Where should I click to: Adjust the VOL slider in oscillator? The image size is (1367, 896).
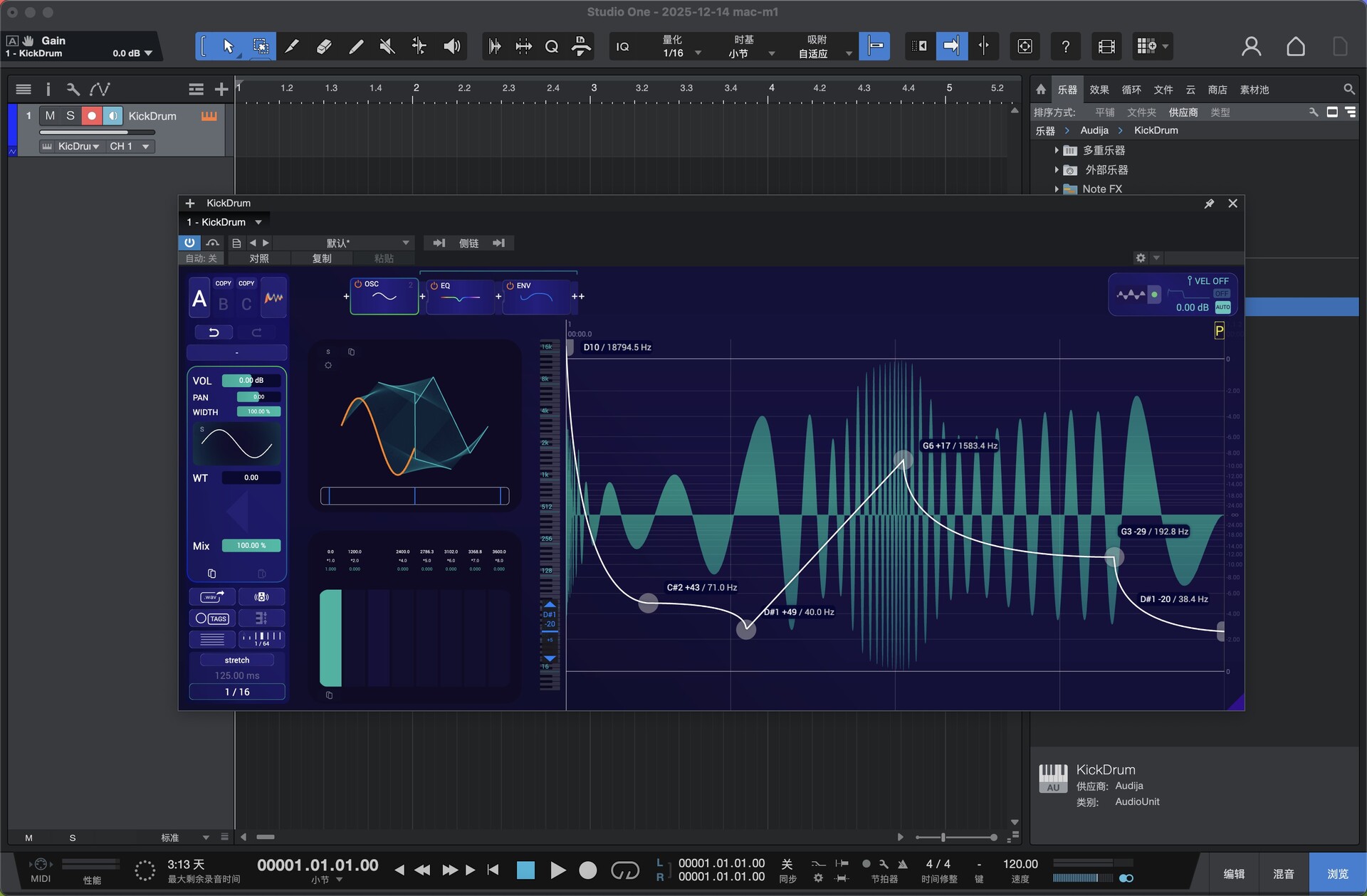coord(251,381)
